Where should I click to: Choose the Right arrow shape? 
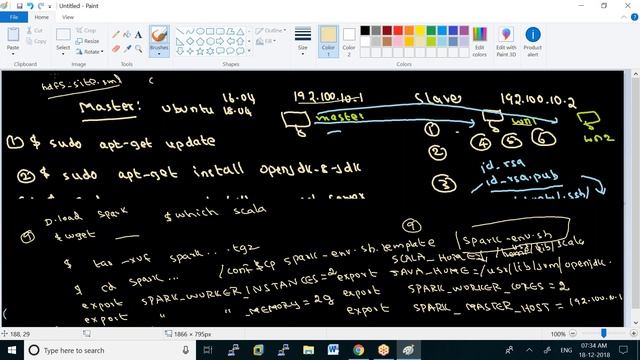point(220,41)
